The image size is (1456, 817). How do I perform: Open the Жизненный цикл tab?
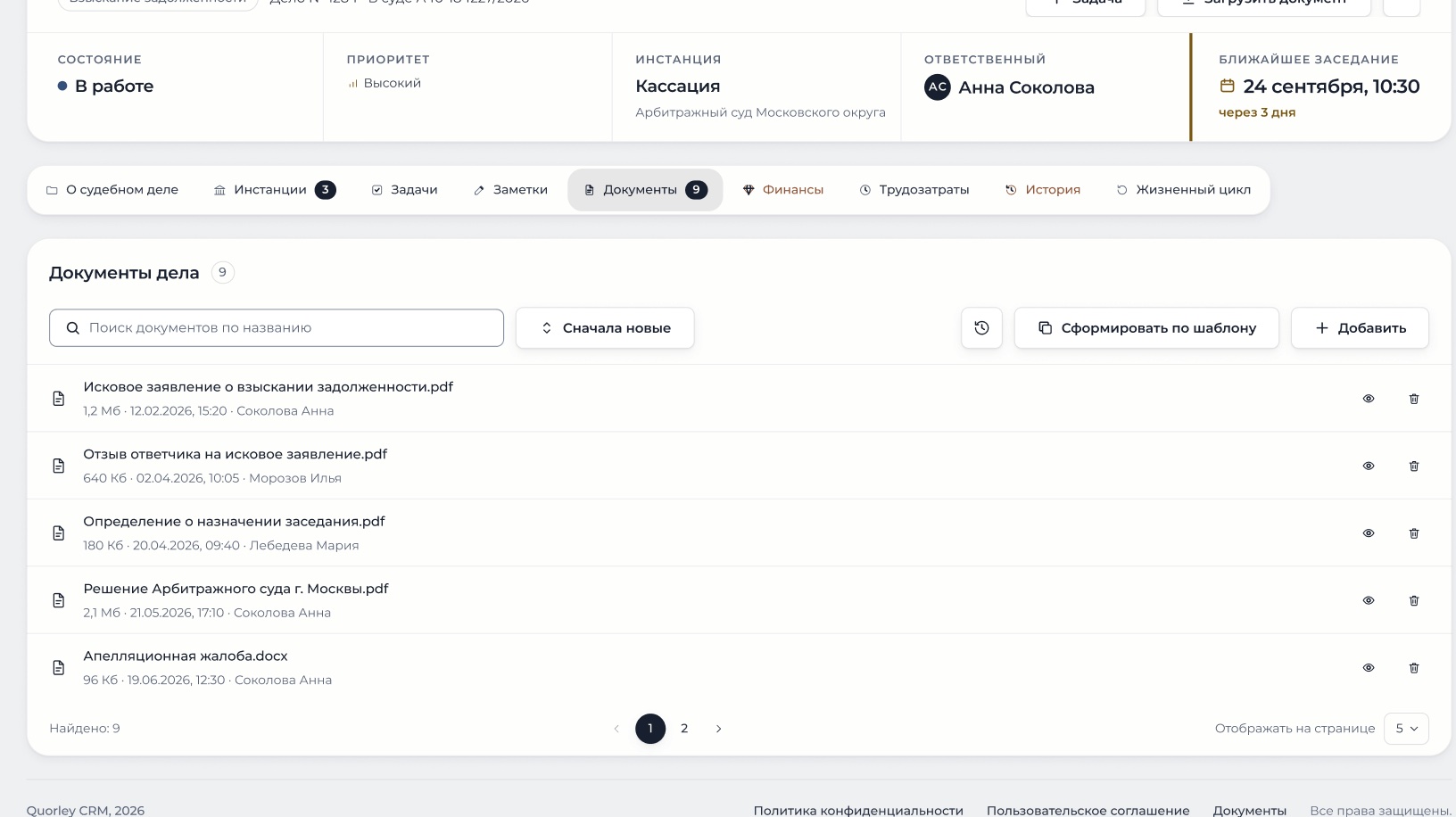pyautogui.click(x=1184, y=190)
